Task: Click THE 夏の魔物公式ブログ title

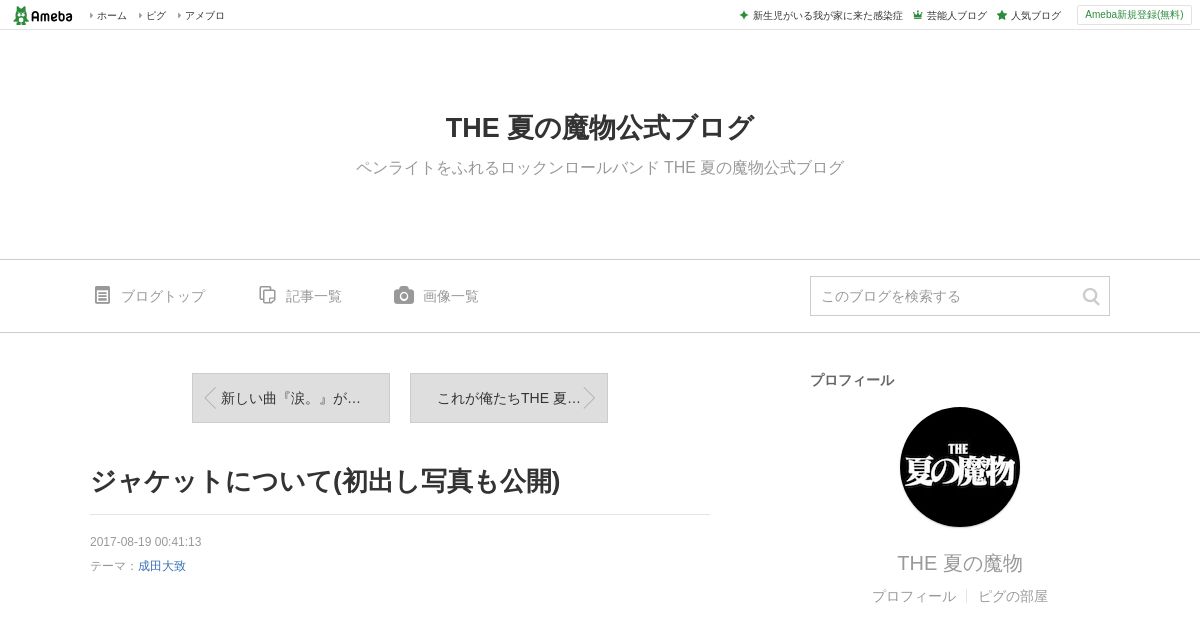Action: 600,128
